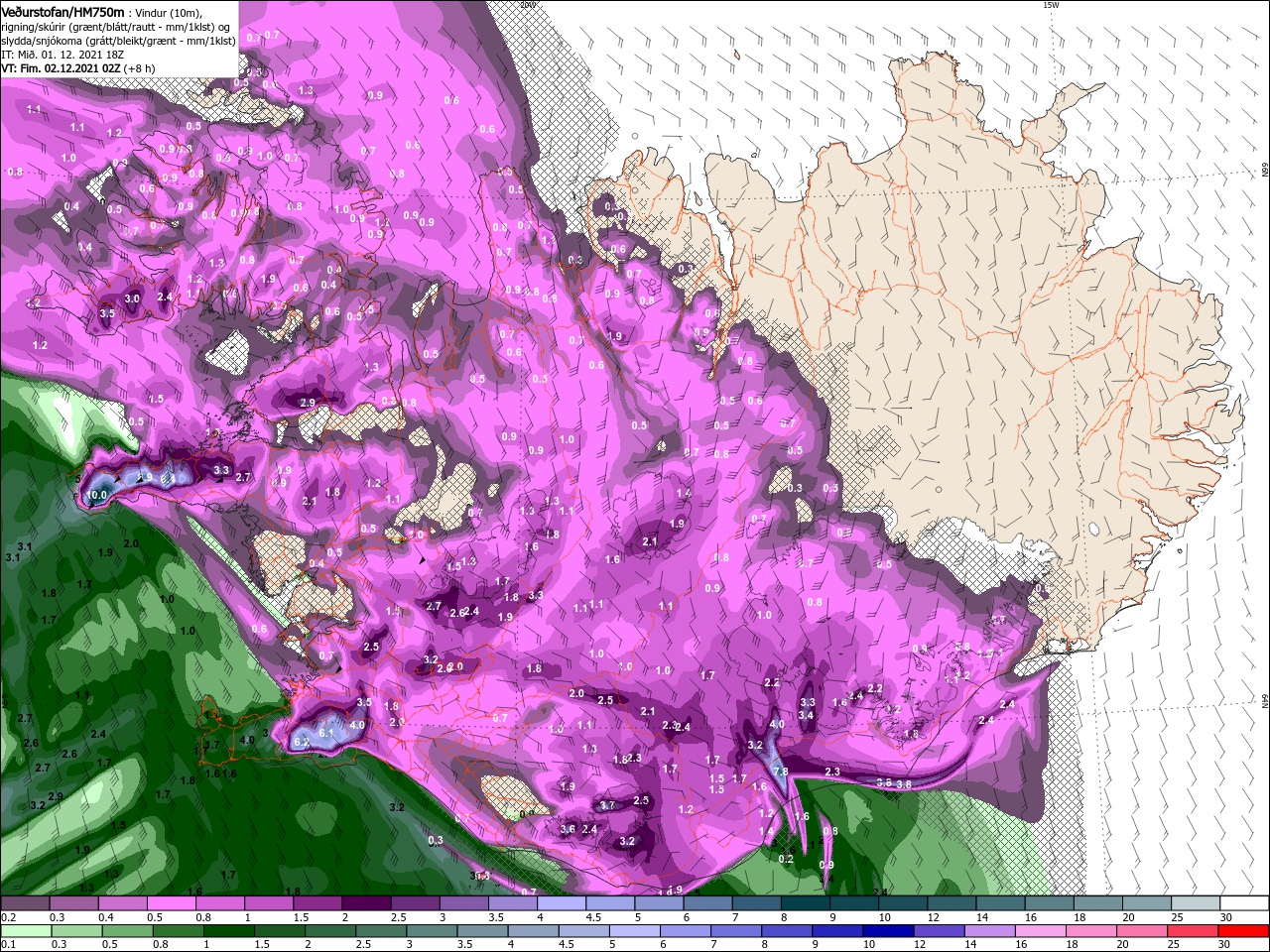Click the '3.8' precipitation value on the map
The width and height of the screenshot is (1270, 952).
903,783
